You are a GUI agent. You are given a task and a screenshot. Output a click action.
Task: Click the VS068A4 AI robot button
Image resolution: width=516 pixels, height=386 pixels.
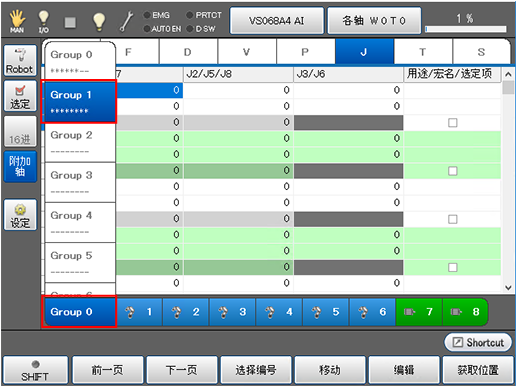277,21
